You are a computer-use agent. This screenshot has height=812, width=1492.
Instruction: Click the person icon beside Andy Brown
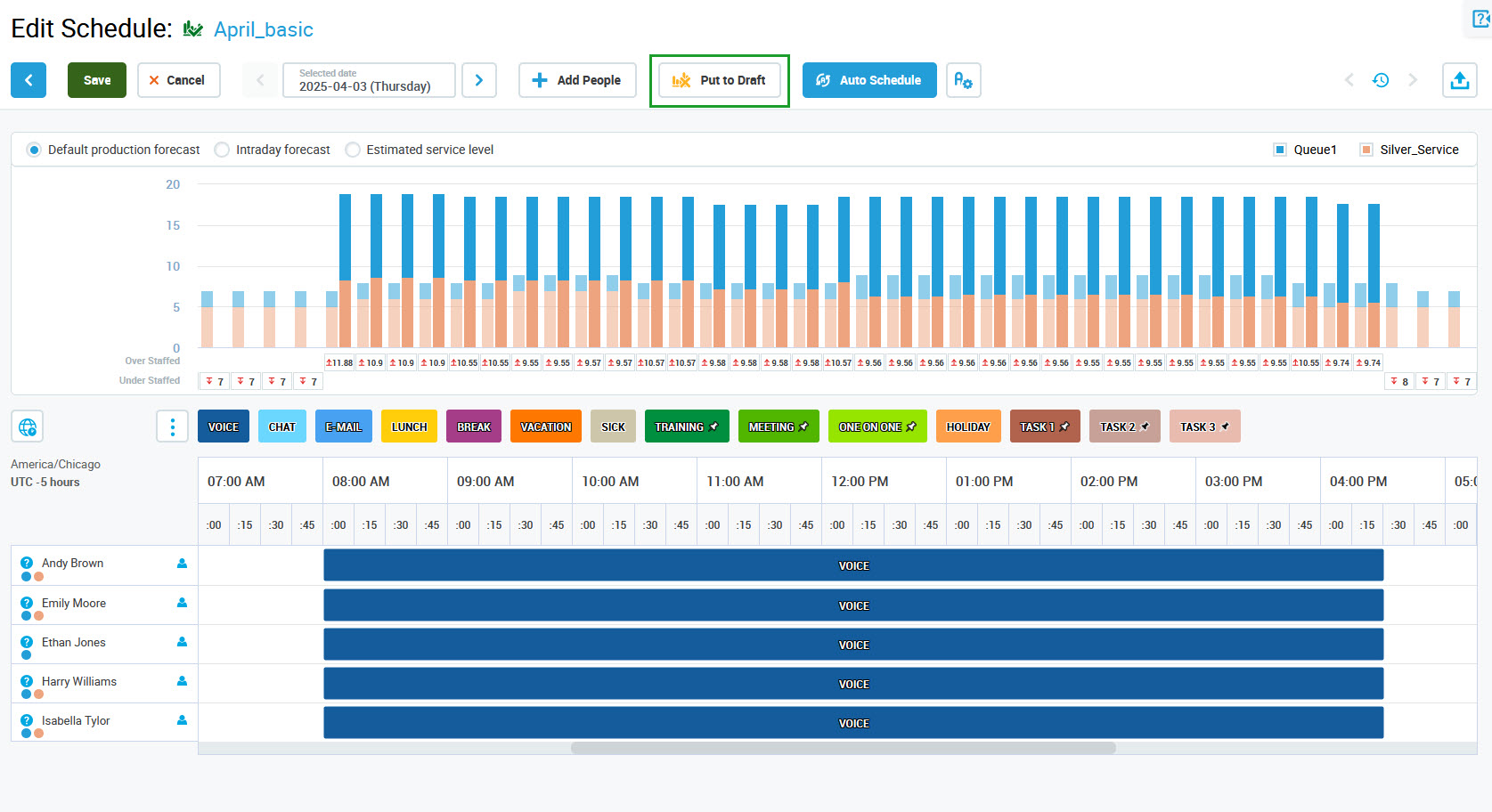182,564
